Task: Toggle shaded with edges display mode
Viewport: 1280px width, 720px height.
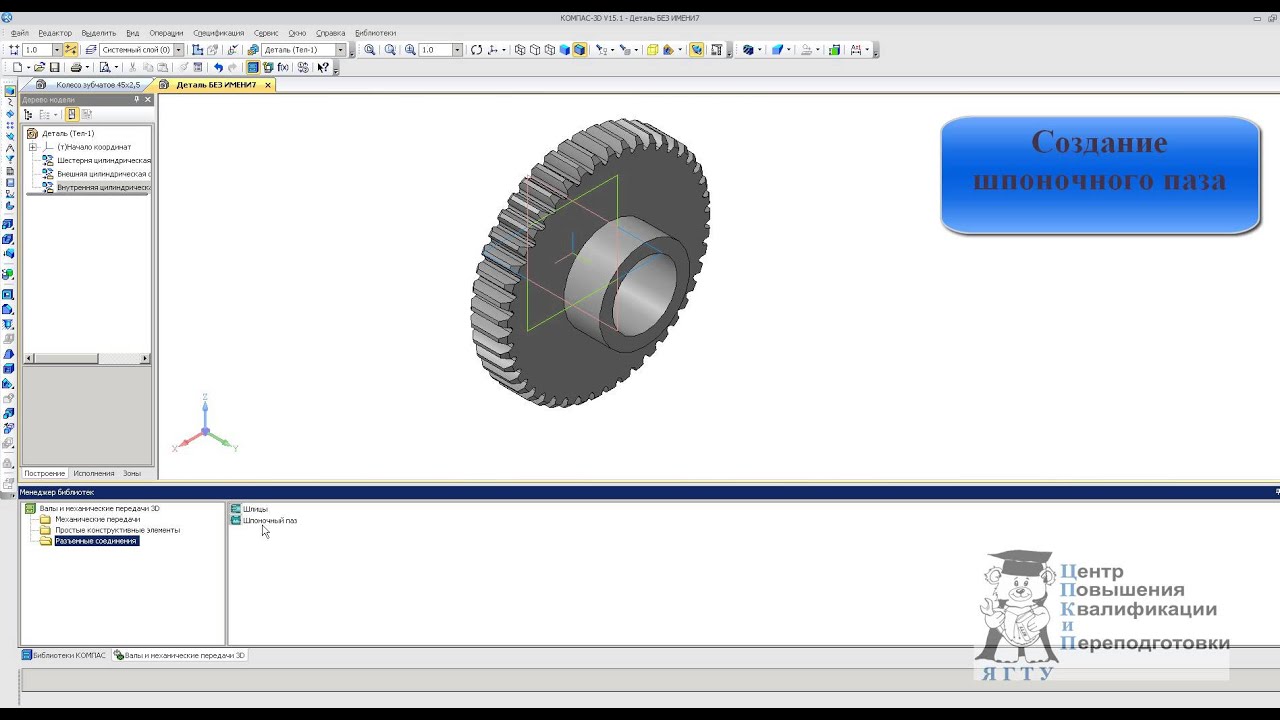Action: click(580, 50)
